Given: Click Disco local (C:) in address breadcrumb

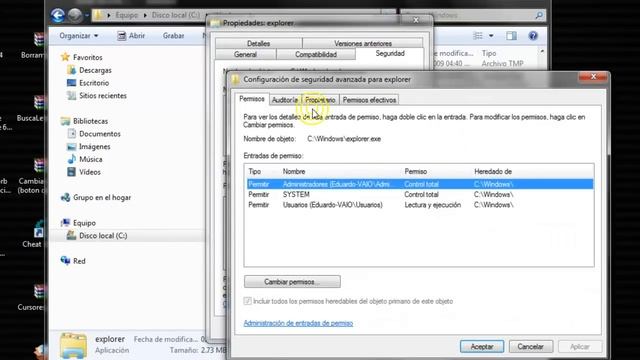Looking at the screenshot, I should click(x=176, y=15).
